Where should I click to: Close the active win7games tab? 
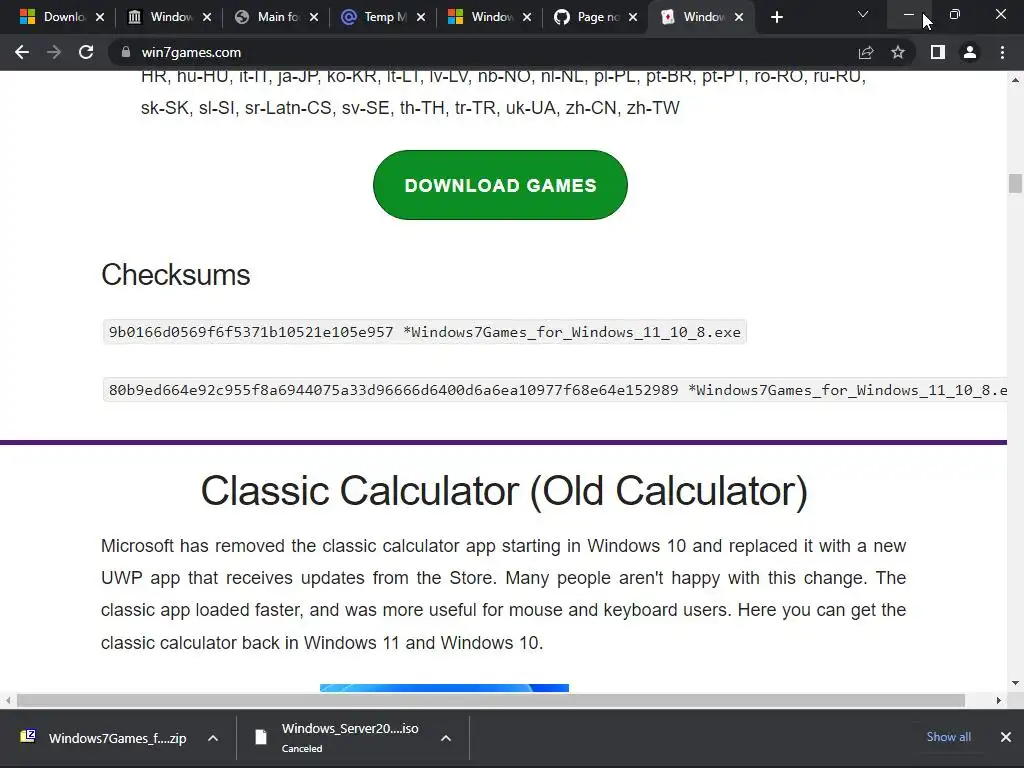coord(739,18)
